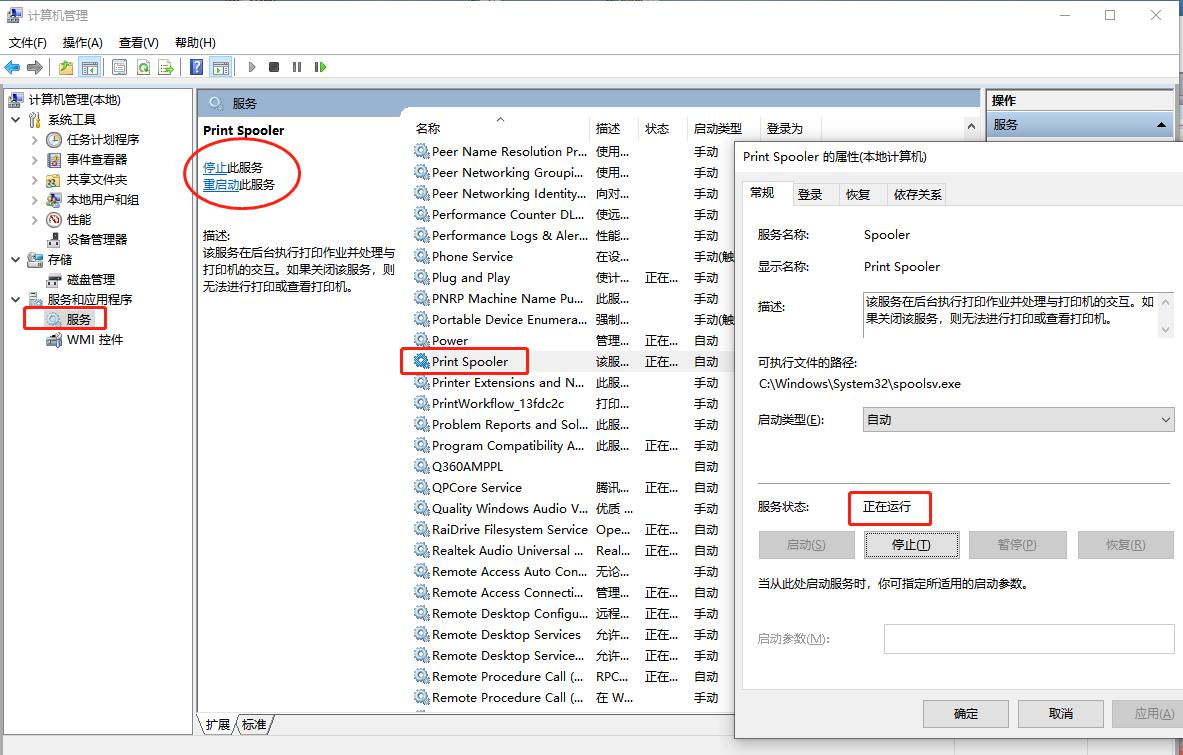Click the Restart Service toolbar icon
Viewport: 1183px width, 755px height.
pyautogui.click(x=320, y=67)
